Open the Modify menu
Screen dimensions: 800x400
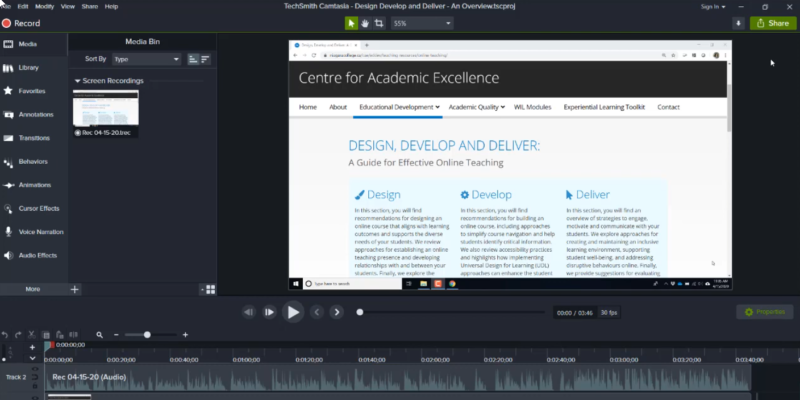pos(45,7)
